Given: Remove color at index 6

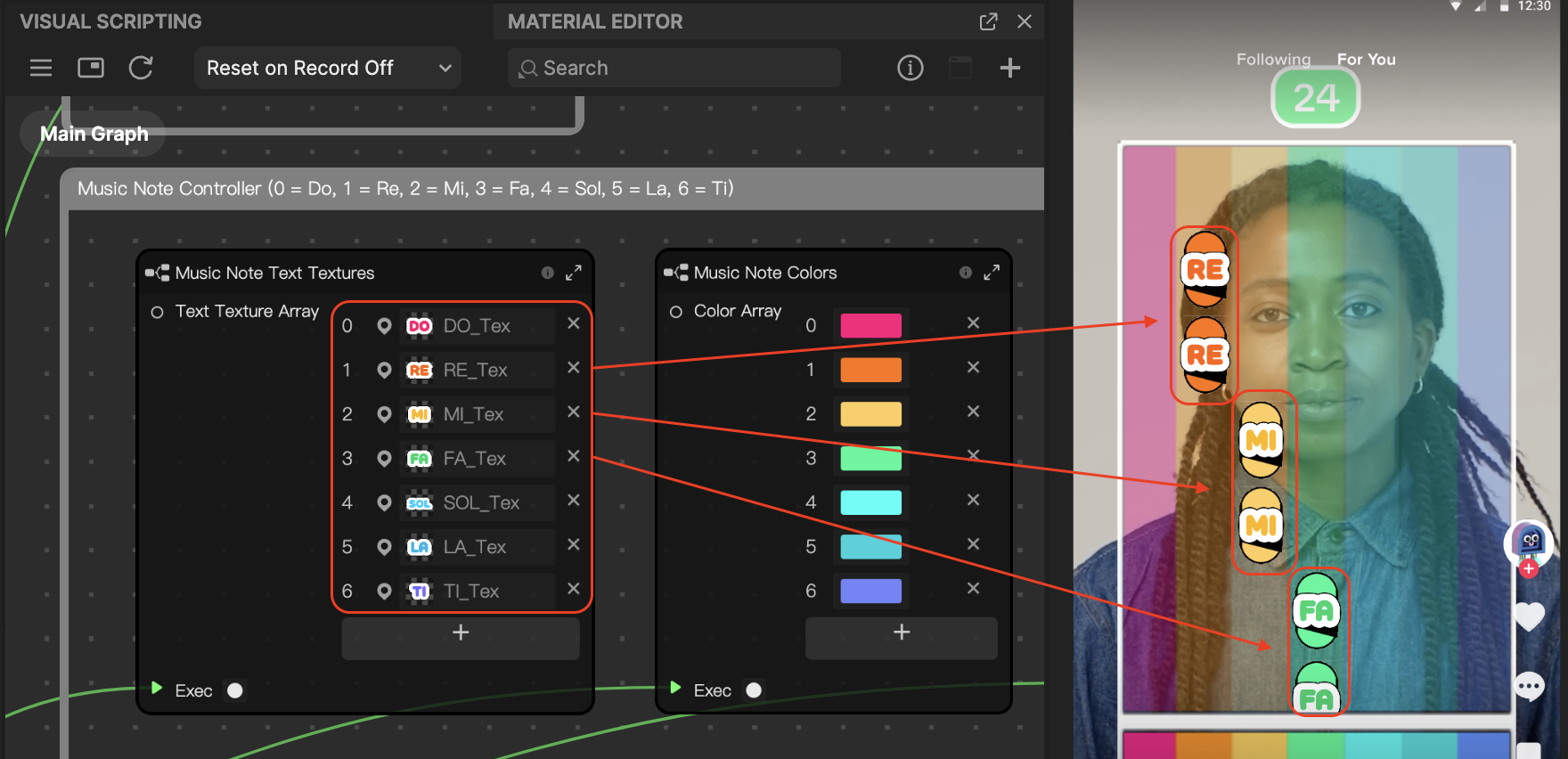Looking at the screenshot, I should click(974, 588).
